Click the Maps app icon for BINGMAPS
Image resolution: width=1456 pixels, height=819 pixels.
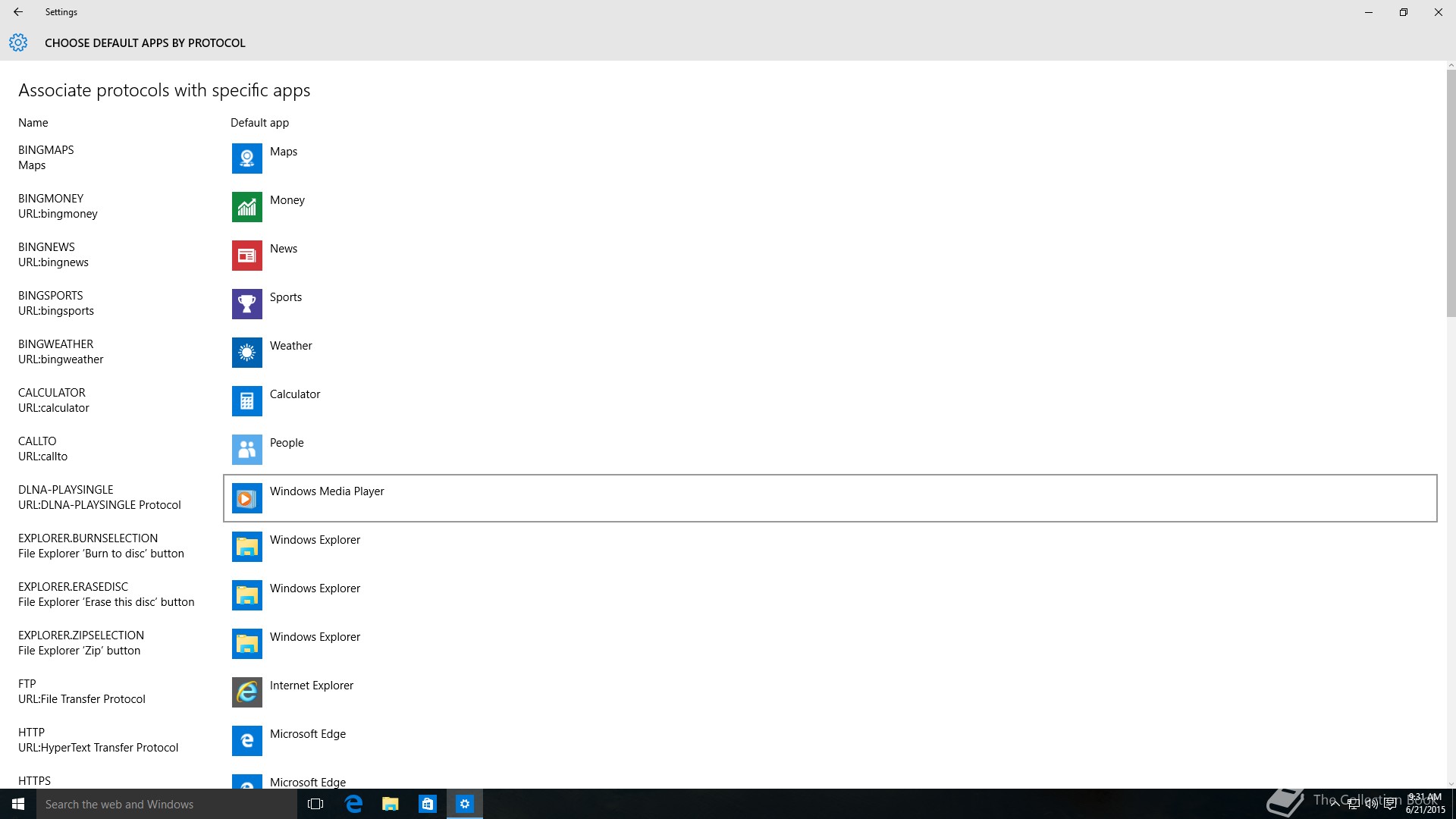(x=246, y=158)
